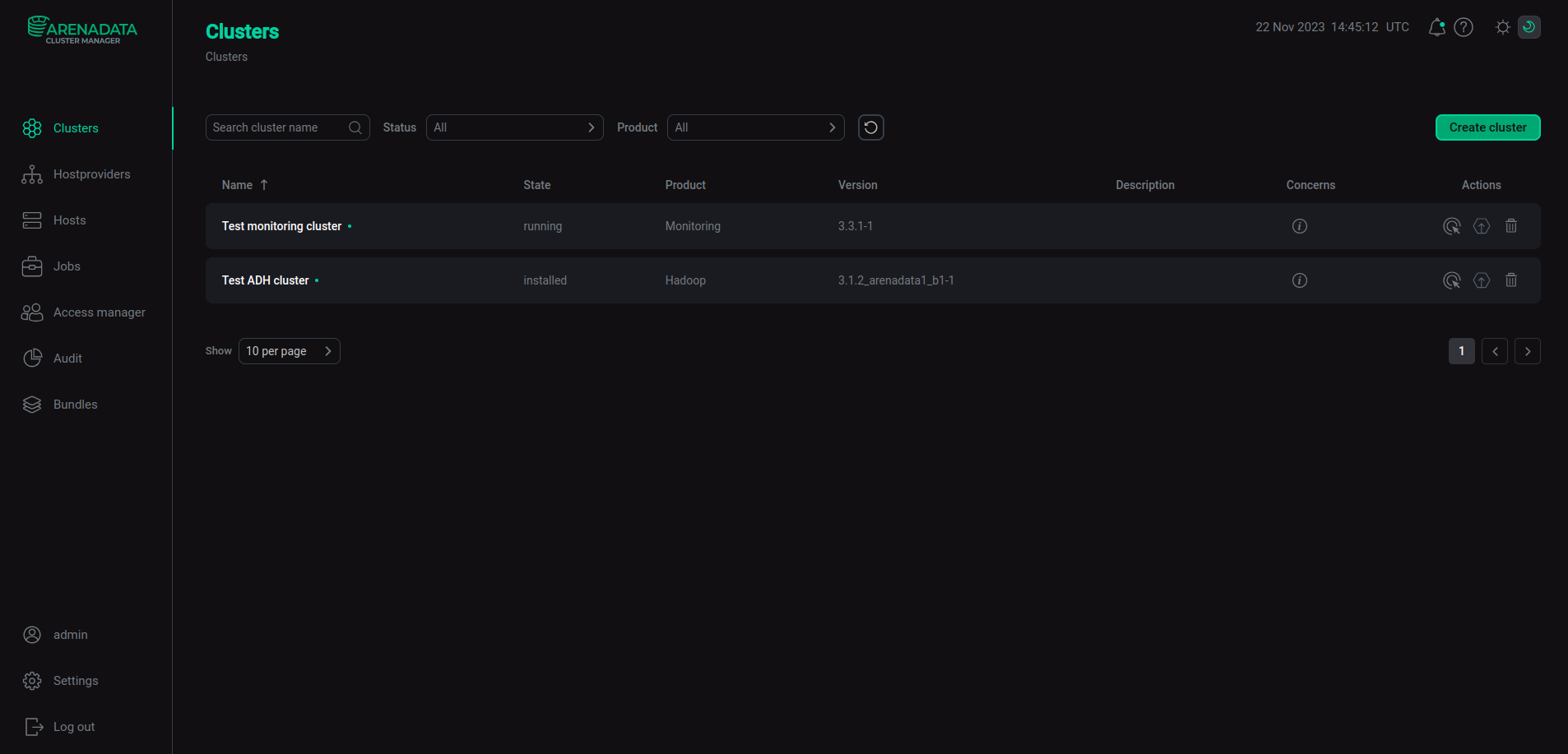Click the Clusters honeycomb sidebar icon
This screenshot has width=1568, height=754.
pyautogui.click(x=32, y=128)
